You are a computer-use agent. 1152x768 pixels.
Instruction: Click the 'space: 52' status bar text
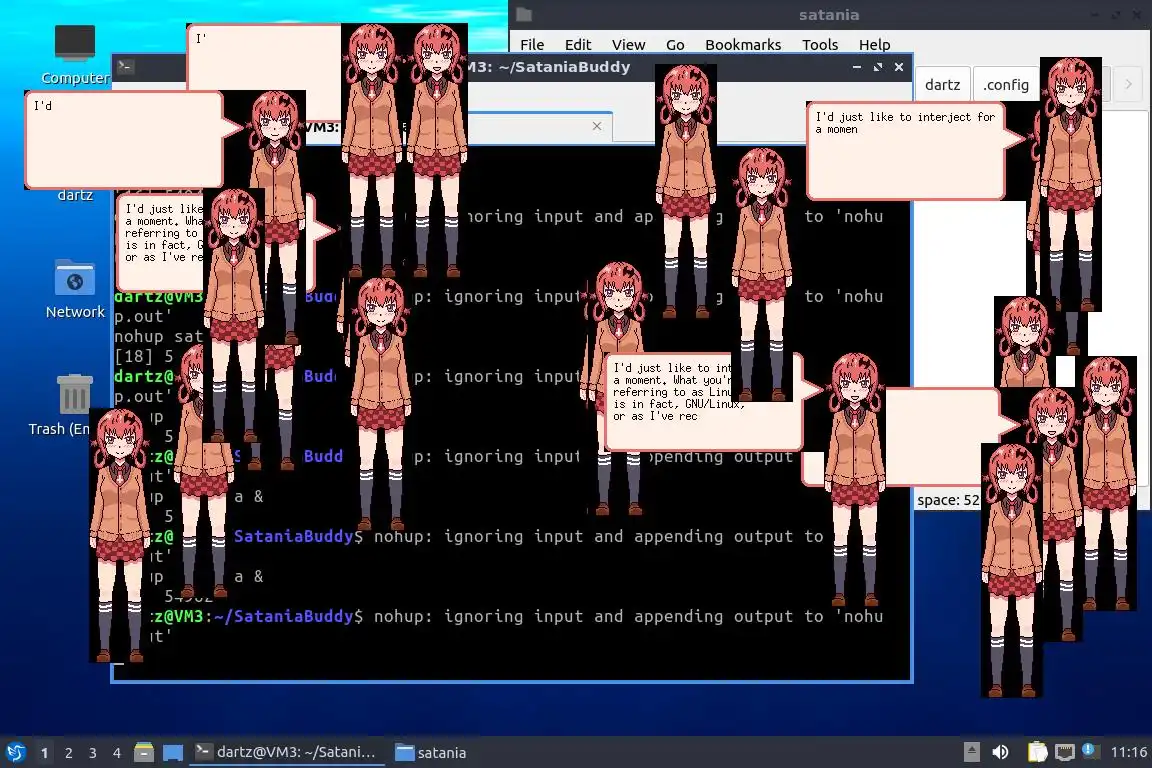pyautogui.click(x=948, y=500)
